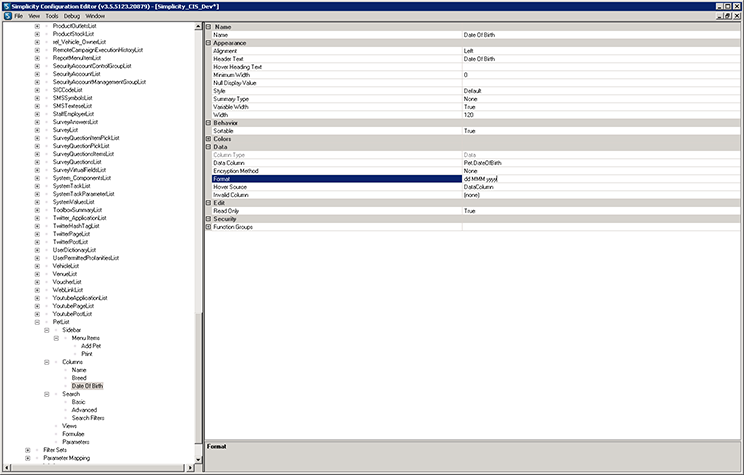Select the Print menu item node

tap(87, 354)
